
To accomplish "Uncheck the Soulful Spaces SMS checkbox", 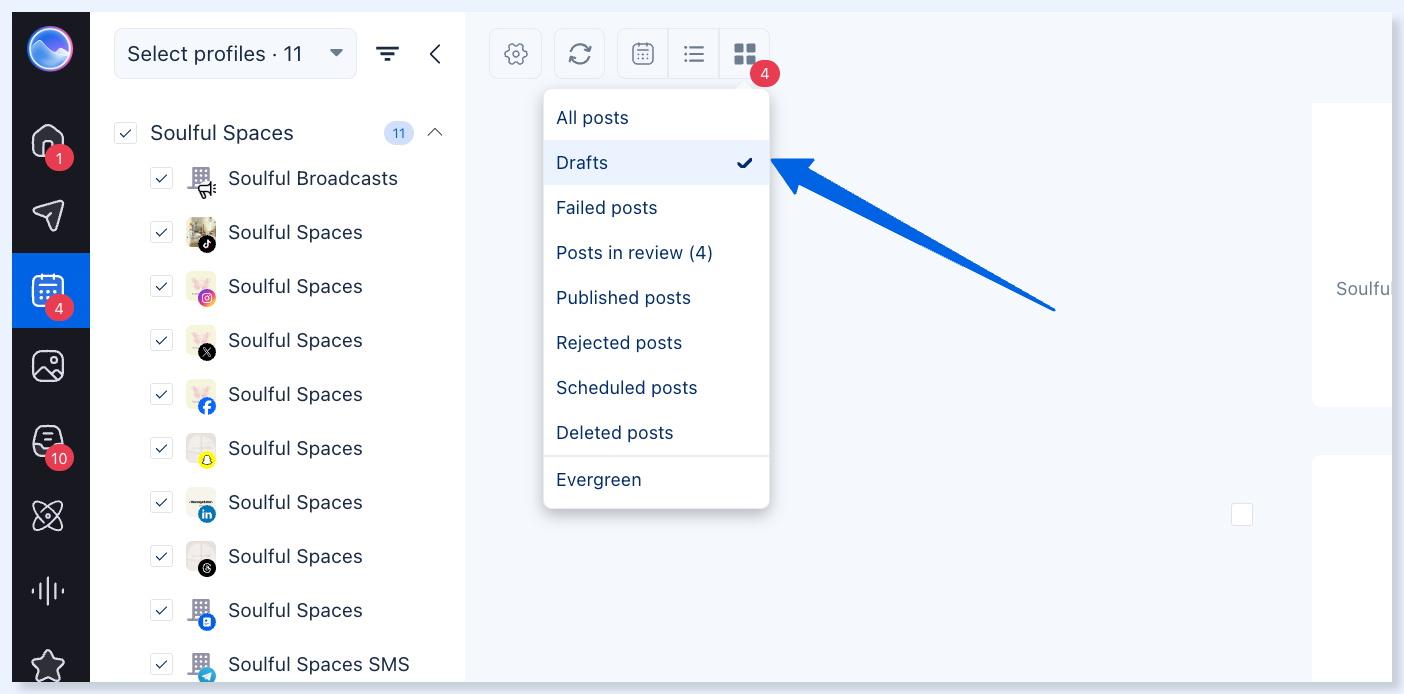I will click(161, 664).
